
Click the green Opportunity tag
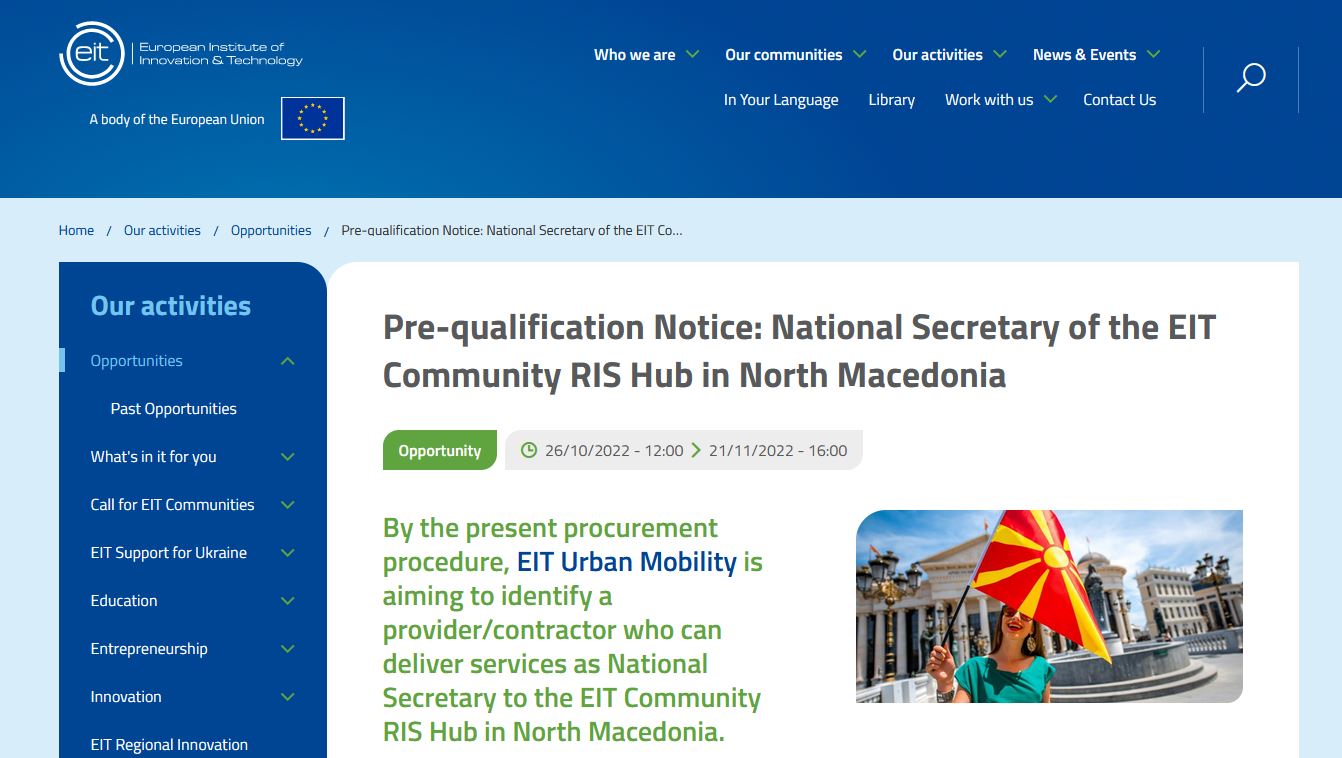[440, 450]
